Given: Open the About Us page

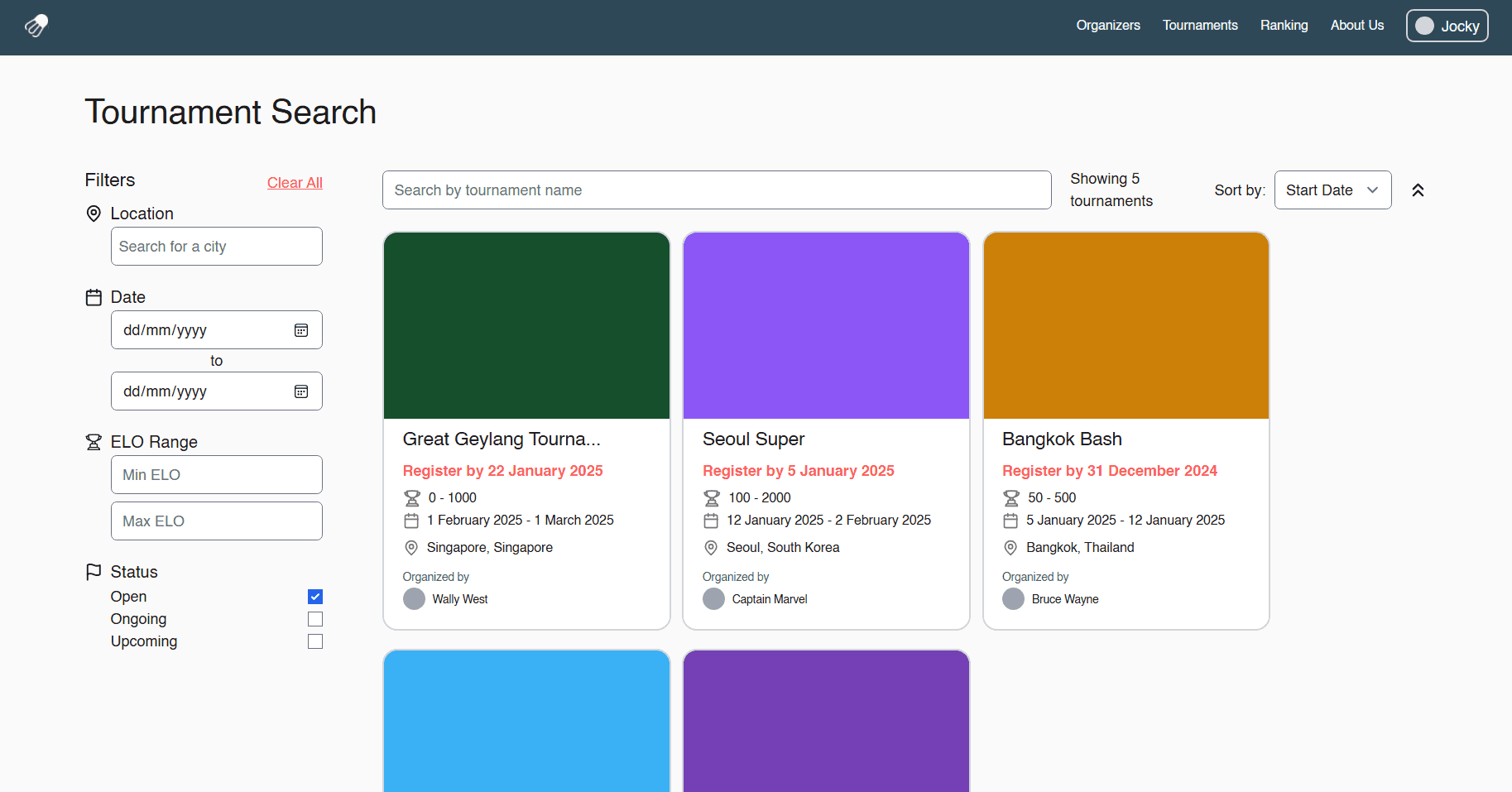Looking at the screenshot, I should (1357, 26).
